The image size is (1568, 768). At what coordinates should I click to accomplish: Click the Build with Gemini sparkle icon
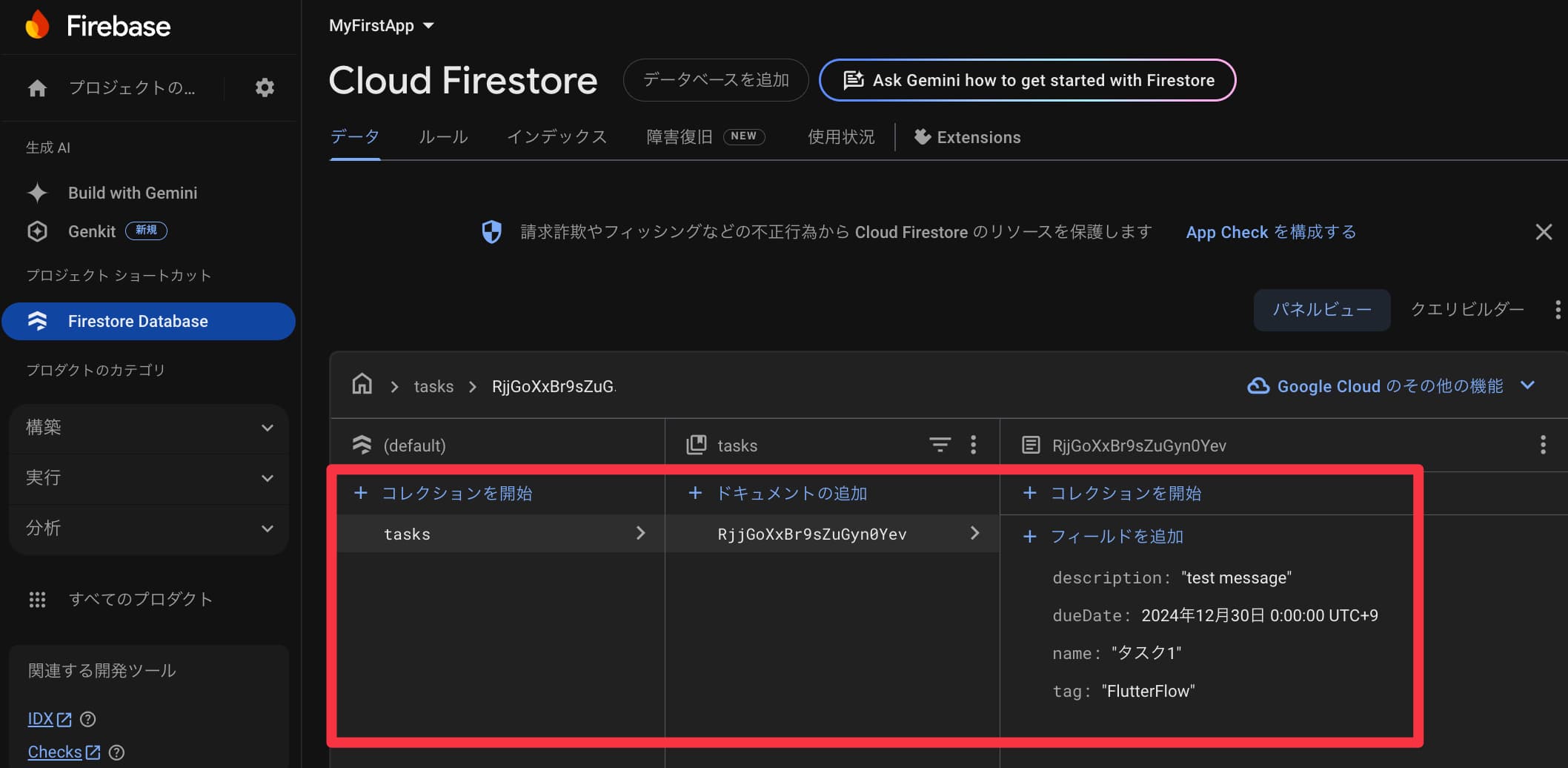(37, 193)
